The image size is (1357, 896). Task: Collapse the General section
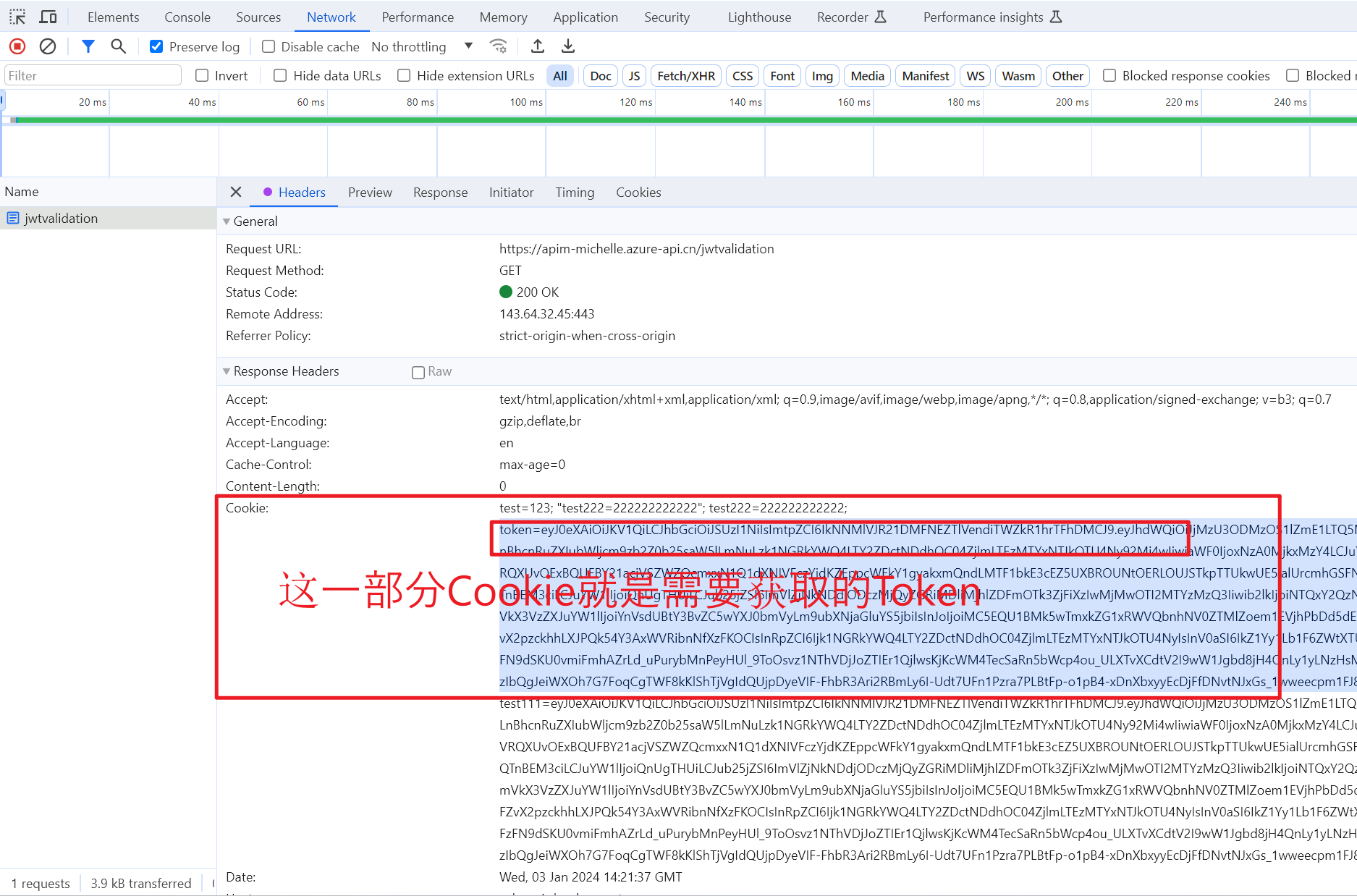227,221
